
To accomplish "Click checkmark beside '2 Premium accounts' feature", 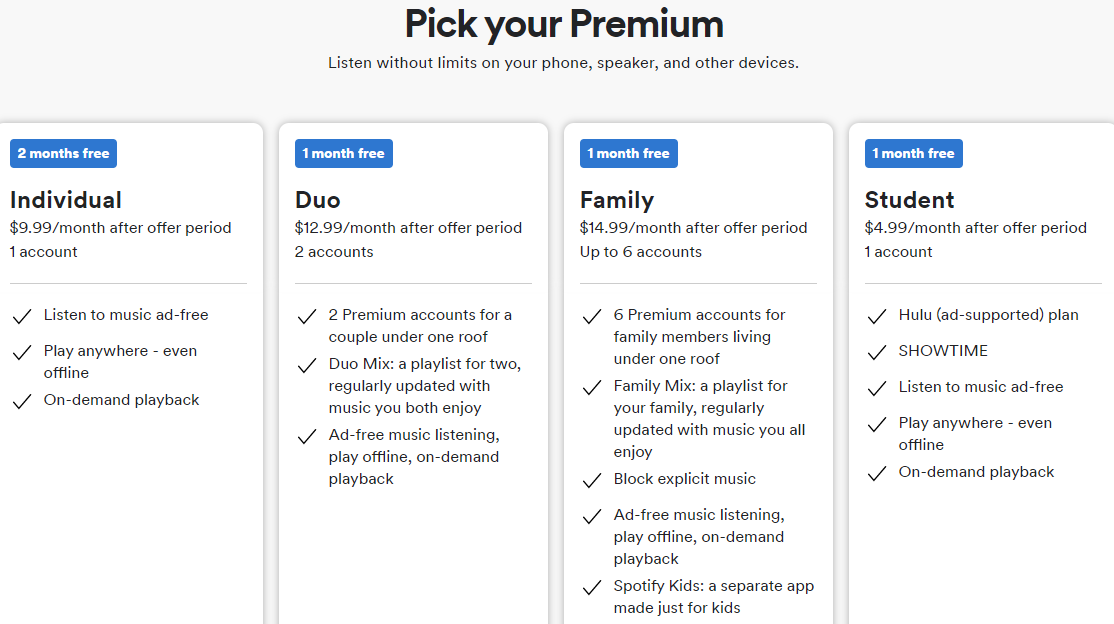I will click(307, 317).
